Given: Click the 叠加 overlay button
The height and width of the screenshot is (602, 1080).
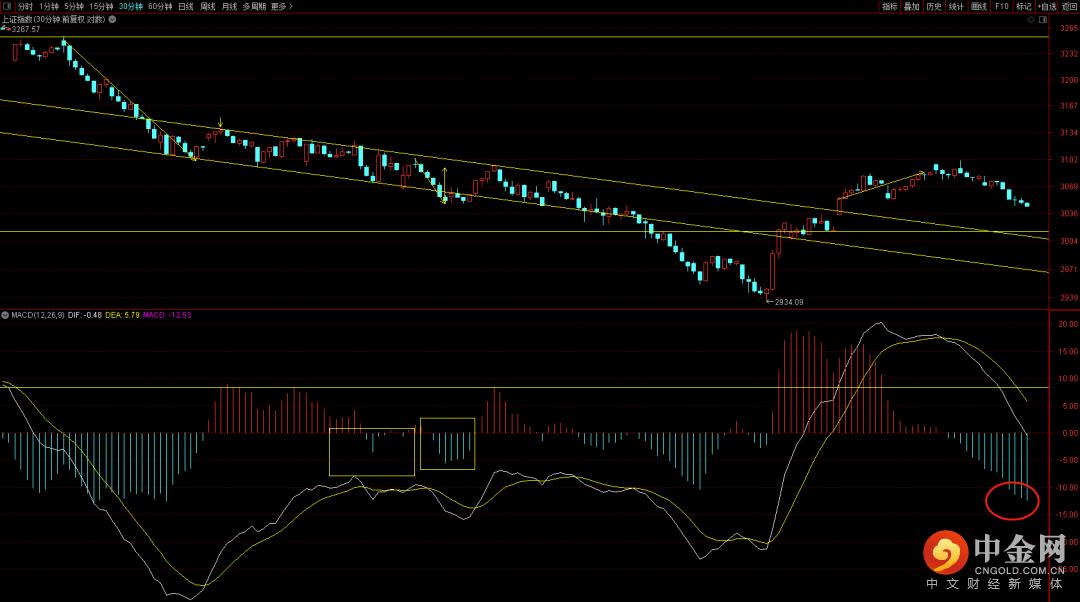Looking at the screenshot, I should click(912, 6).
